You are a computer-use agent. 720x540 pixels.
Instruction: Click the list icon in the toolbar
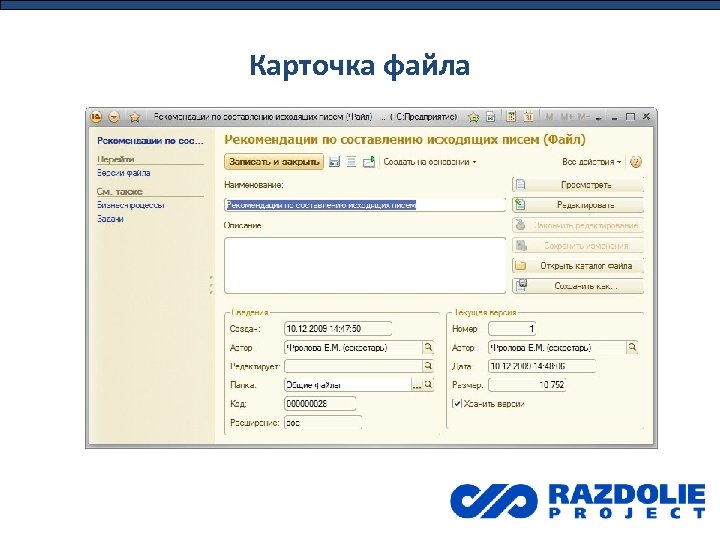[351, 162]
